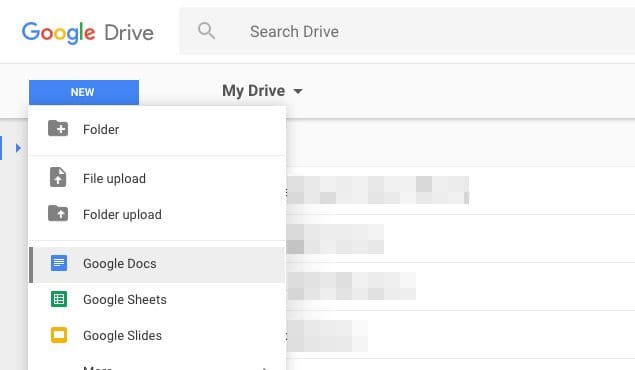Viewport: 635px width, 370px height.
Task: Click the blue NEW button
Action: (x=84, y=92)
